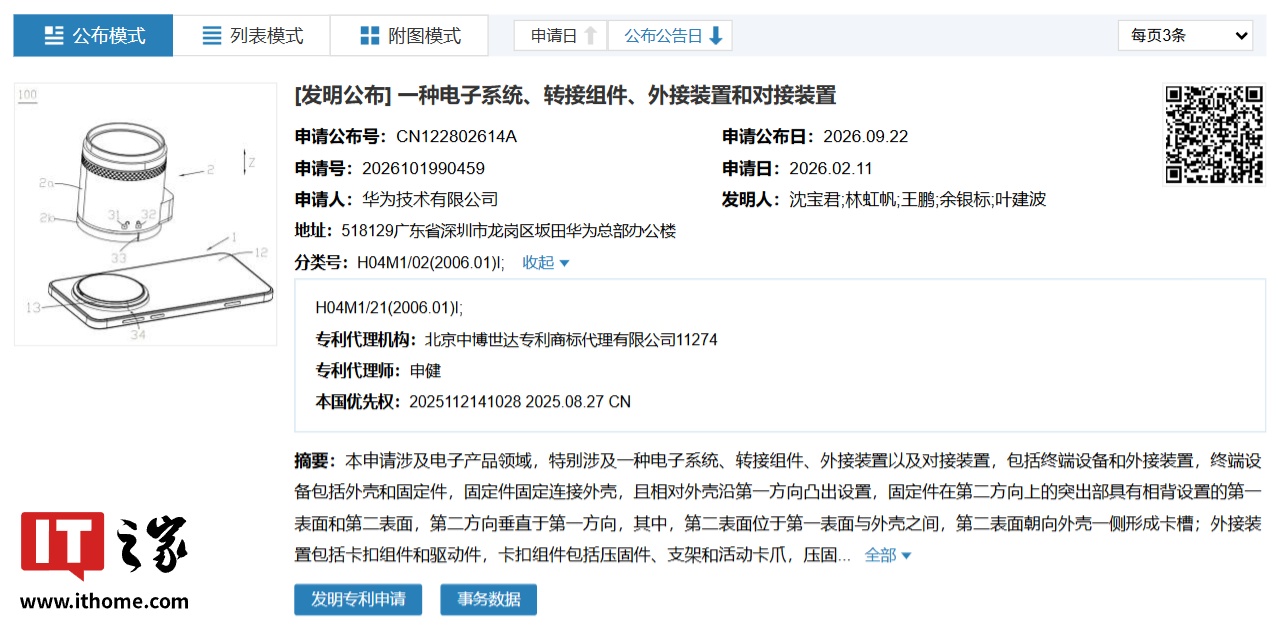Click agency 北京中博世达专利商标代理有限公司11274
Screen dimensions: 1278x627
[571, 340]
